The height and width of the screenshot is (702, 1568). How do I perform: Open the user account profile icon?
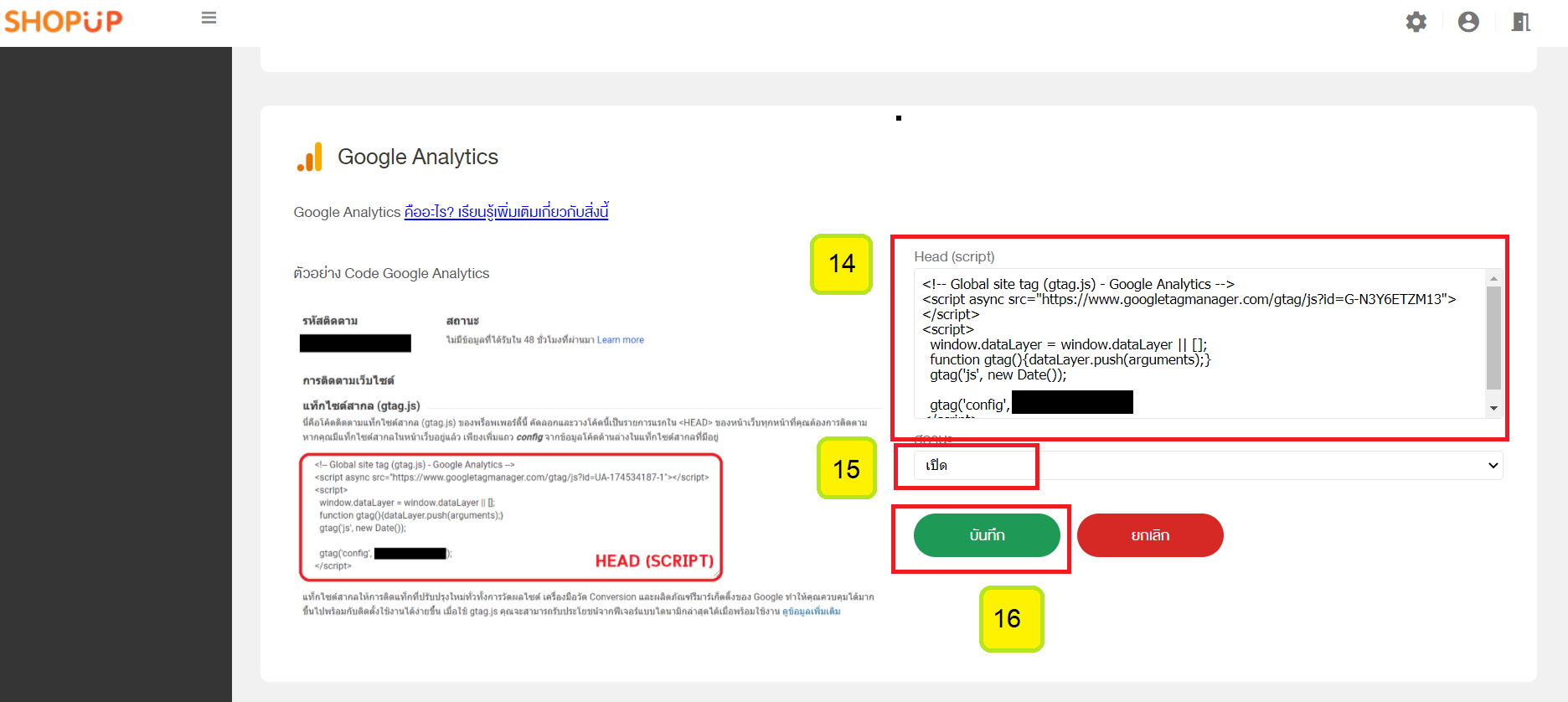[x=1468, y=22]
